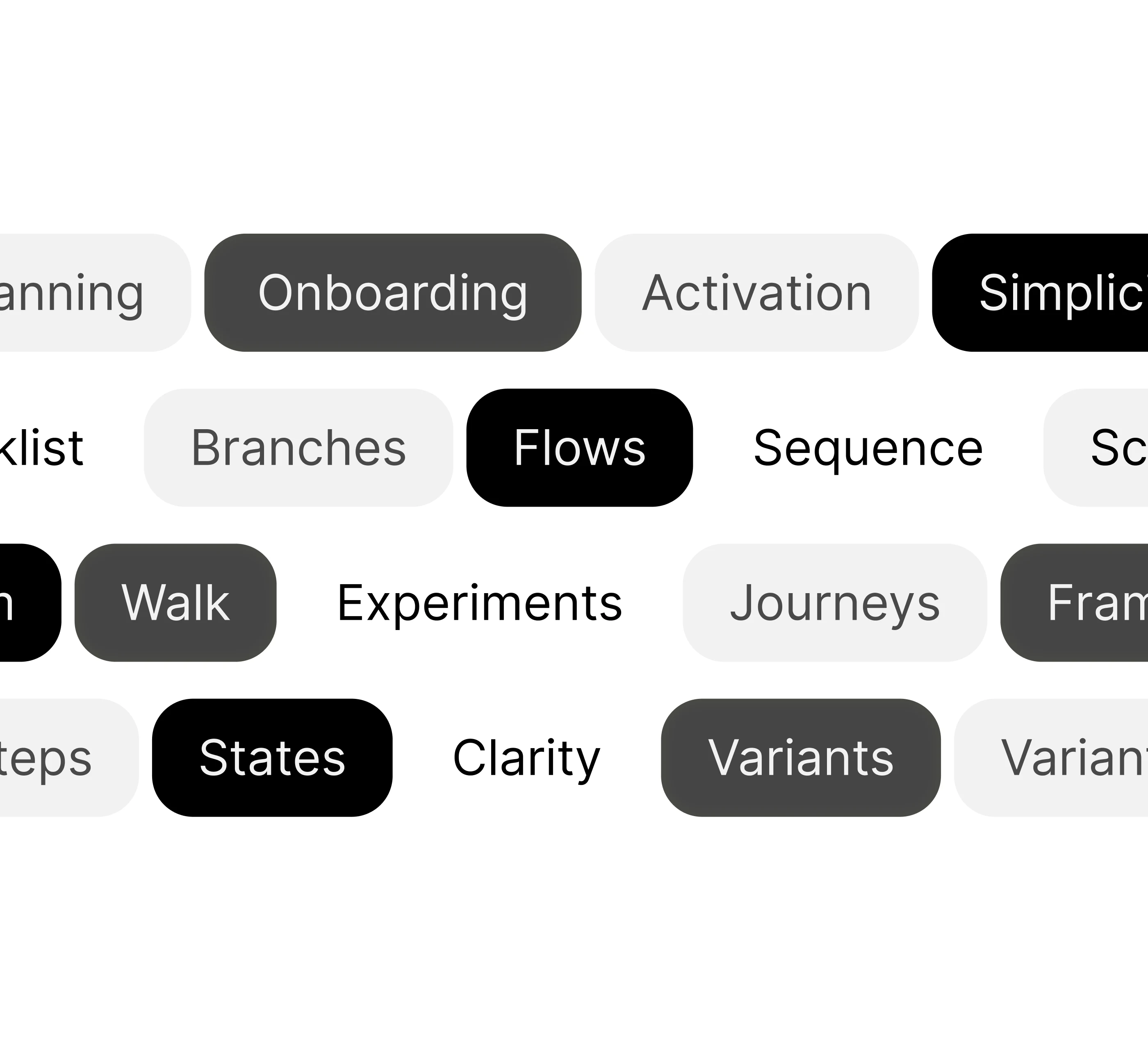Click the Branches tag pill
The width and height of the screenshot is (1148, 1051).
click(298, 448)
